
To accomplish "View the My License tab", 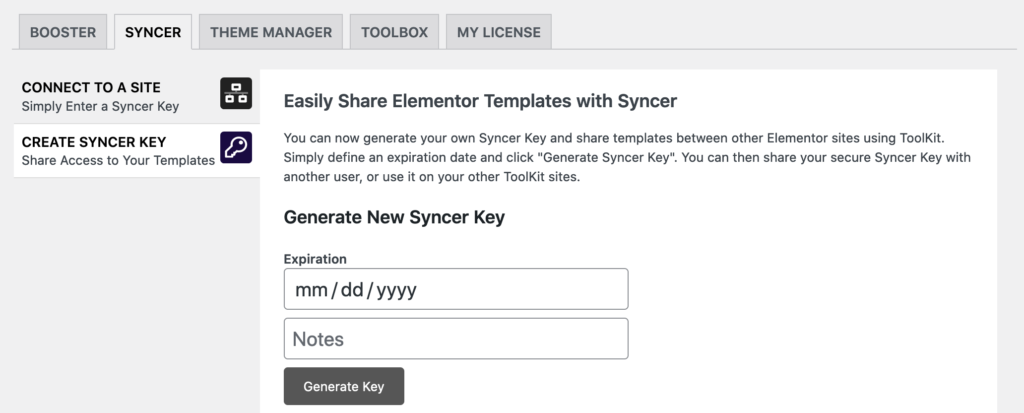I will 499,32.
